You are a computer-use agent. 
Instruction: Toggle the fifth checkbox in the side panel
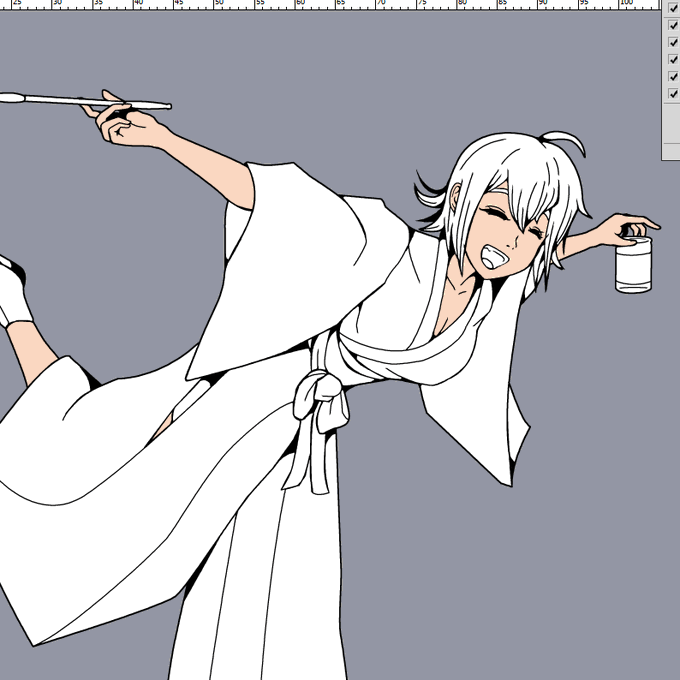coord(673,76)
